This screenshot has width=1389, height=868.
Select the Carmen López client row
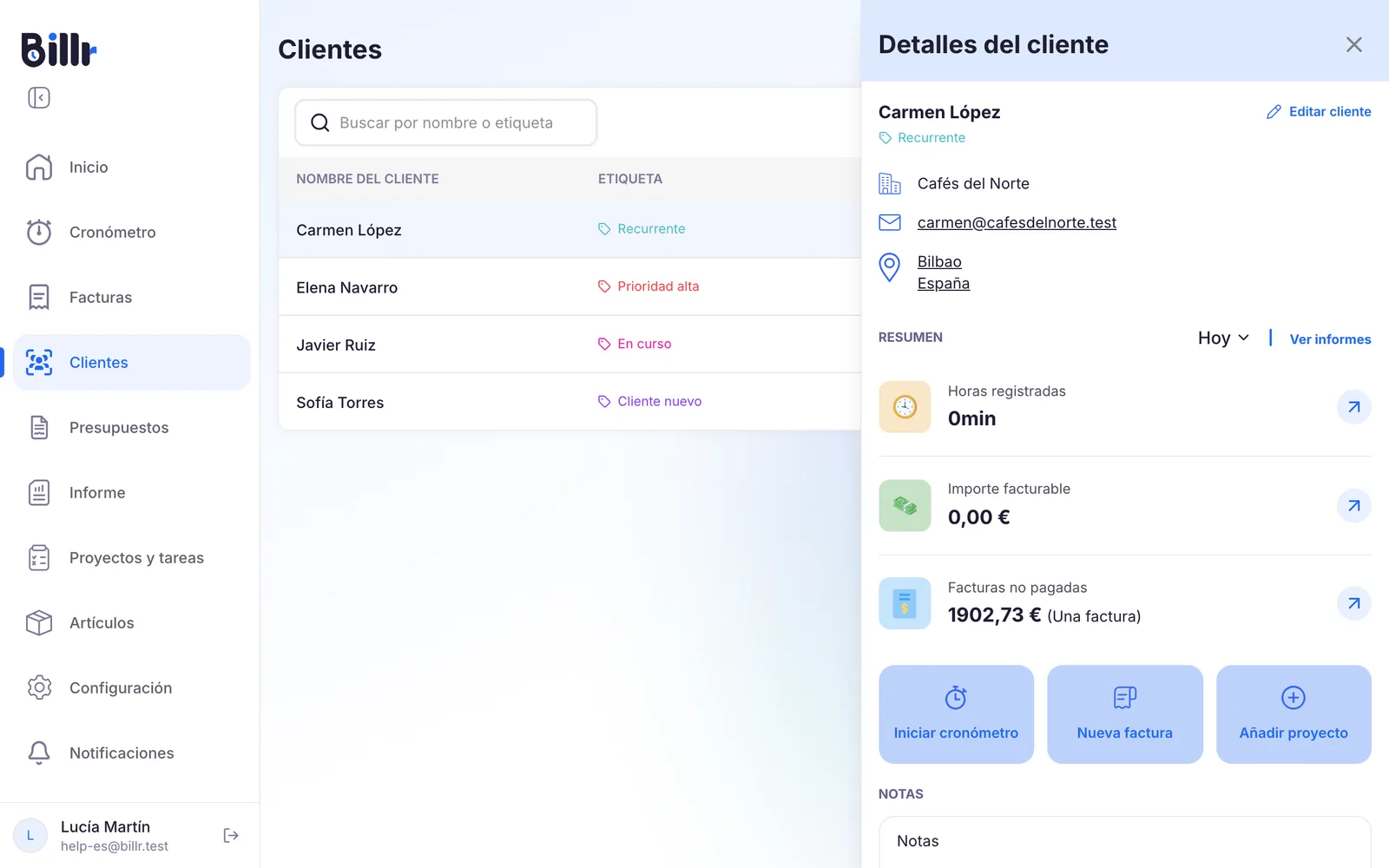pos(569,229)
